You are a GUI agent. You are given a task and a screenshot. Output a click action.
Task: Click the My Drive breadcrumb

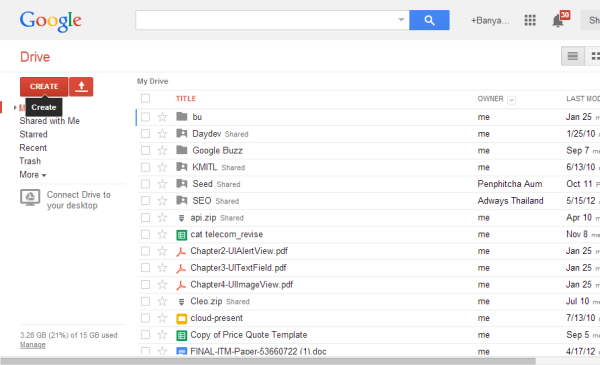point(152,81)
